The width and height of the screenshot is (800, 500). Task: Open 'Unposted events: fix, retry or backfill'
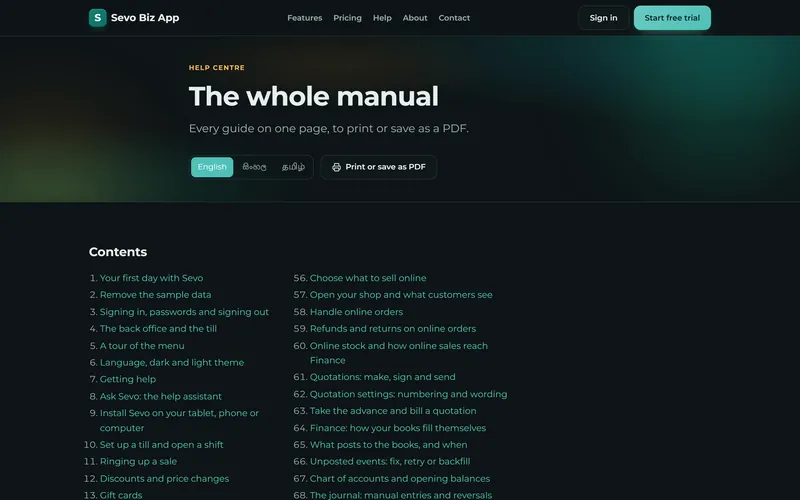[x=390, y=462]
